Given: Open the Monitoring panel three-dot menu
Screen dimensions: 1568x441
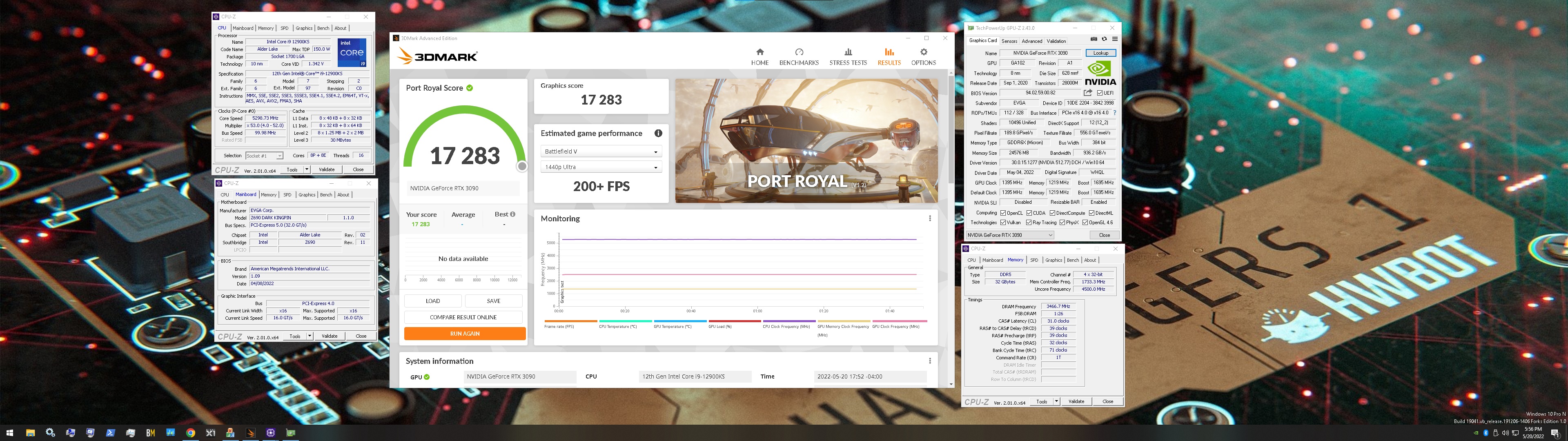Looking at the screenshot, I should tap(929, 218).
